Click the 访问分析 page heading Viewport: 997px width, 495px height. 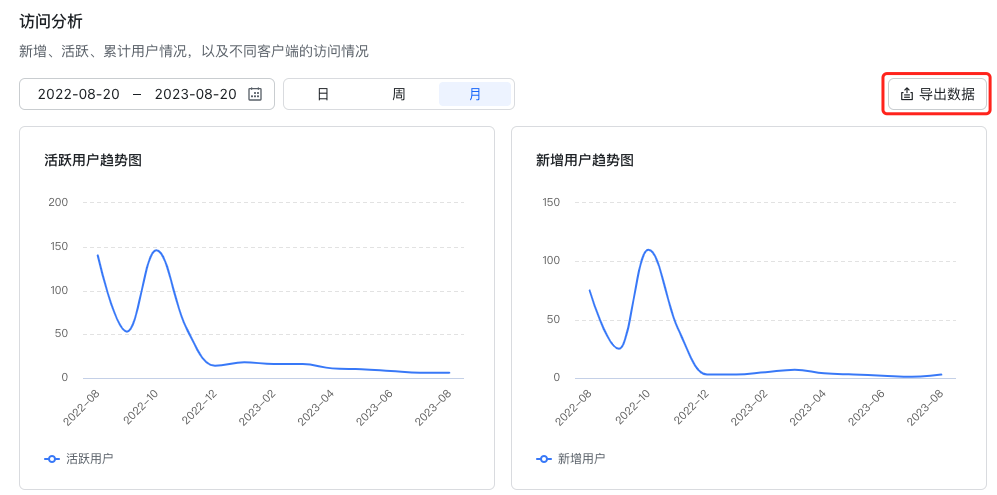(x=51, y=21)
